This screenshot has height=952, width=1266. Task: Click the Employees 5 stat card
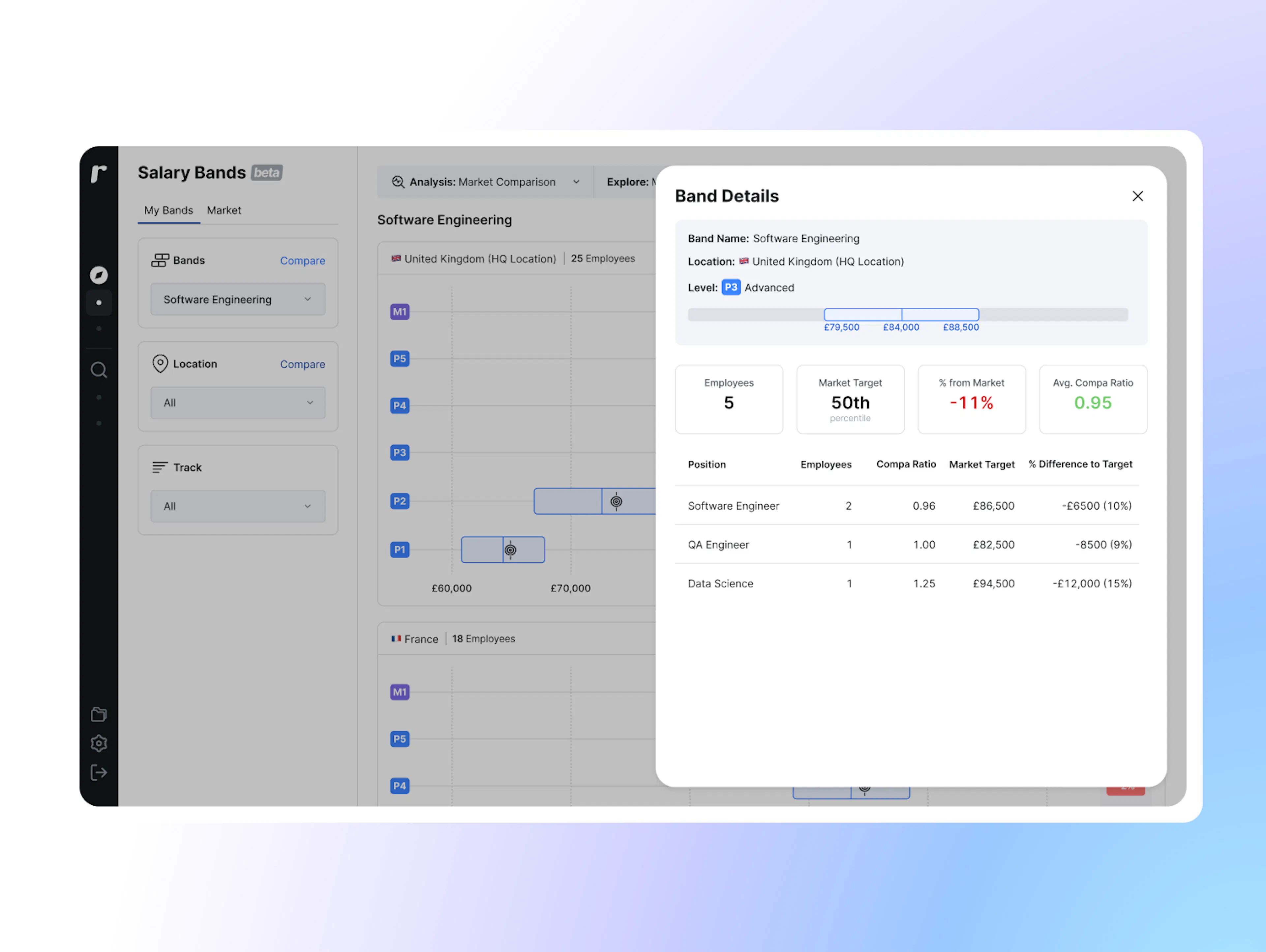click(729, 399)
